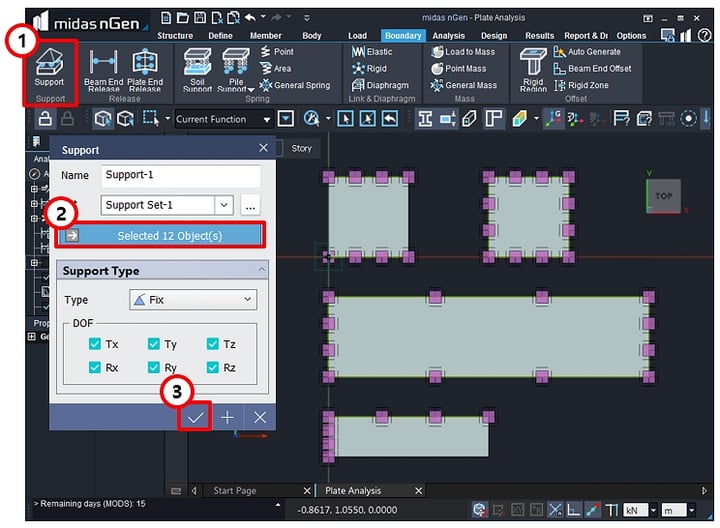This screenshot has height=528, width=720.
Task: Close the Support dialog
Action: [263, 148]
